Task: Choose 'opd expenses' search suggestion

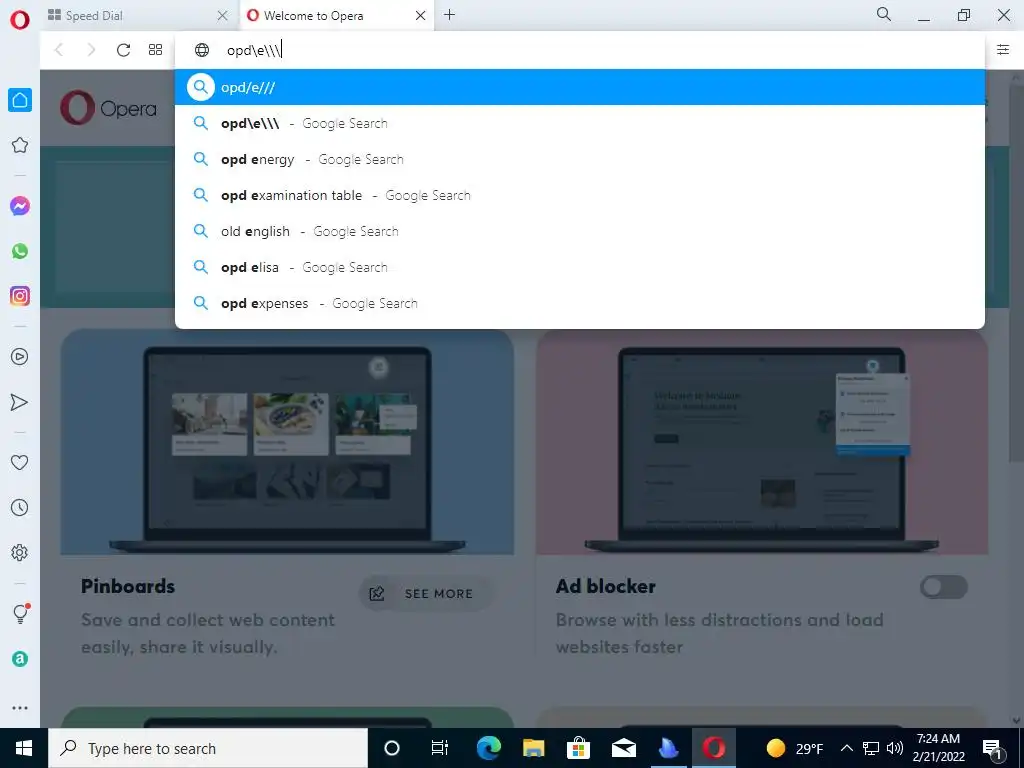Action: point(580,303)
